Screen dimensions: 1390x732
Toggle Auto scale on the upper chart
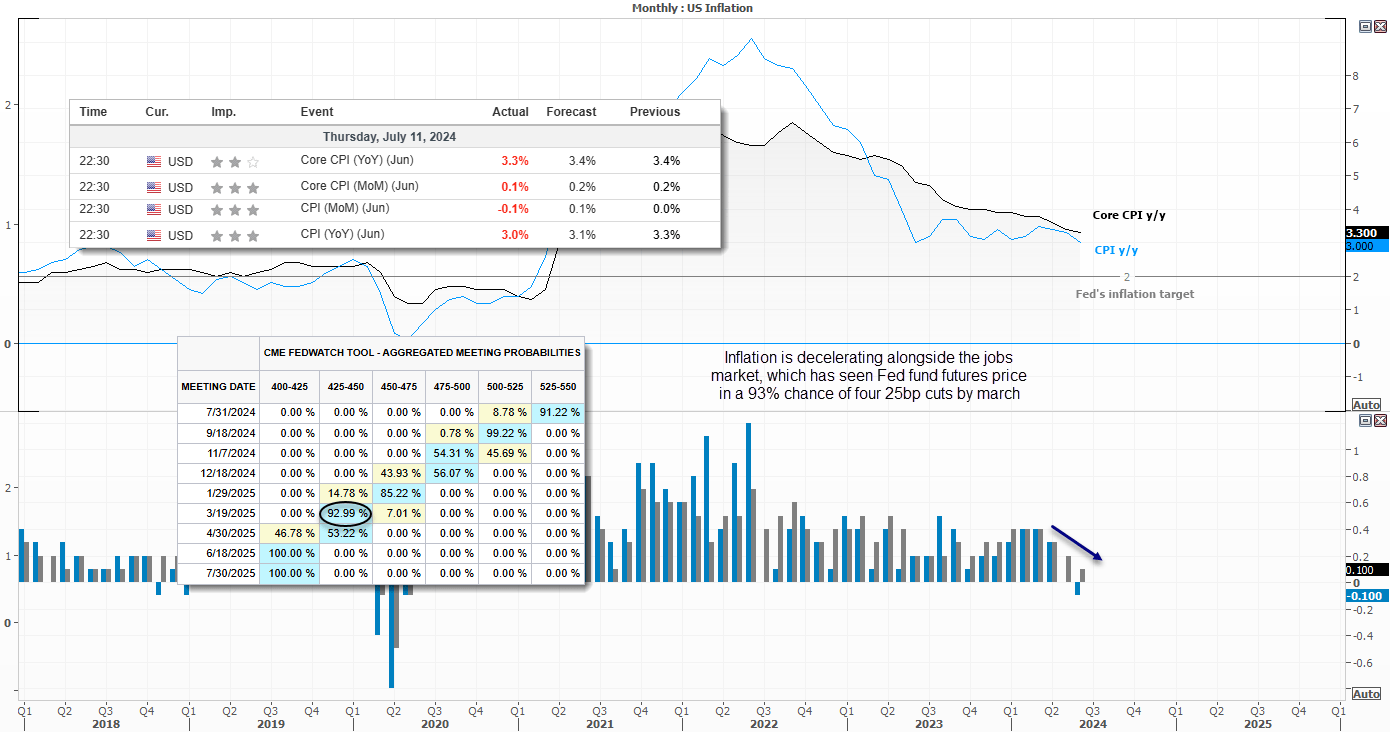coord(1366,405)
